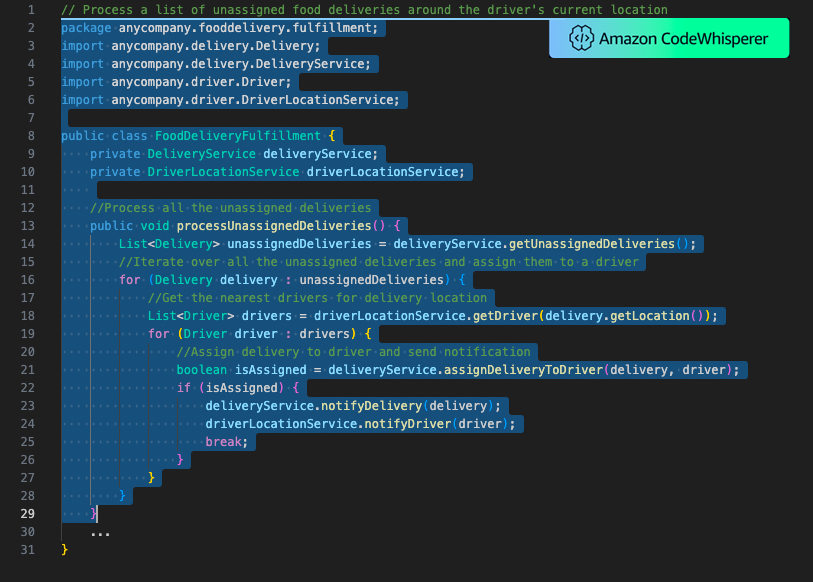Click import anycompany.delivery.Delivery line
The image size is (813, 582).
coord(191,46)
